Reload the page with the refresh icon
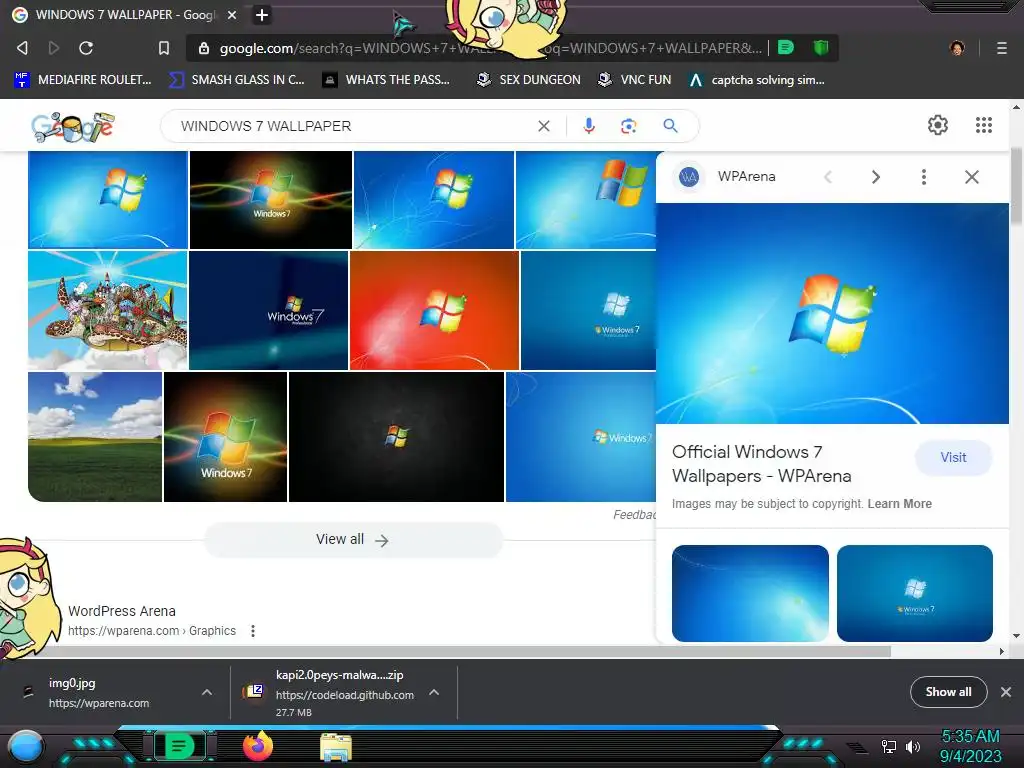1024x768 pixels. 86,48
